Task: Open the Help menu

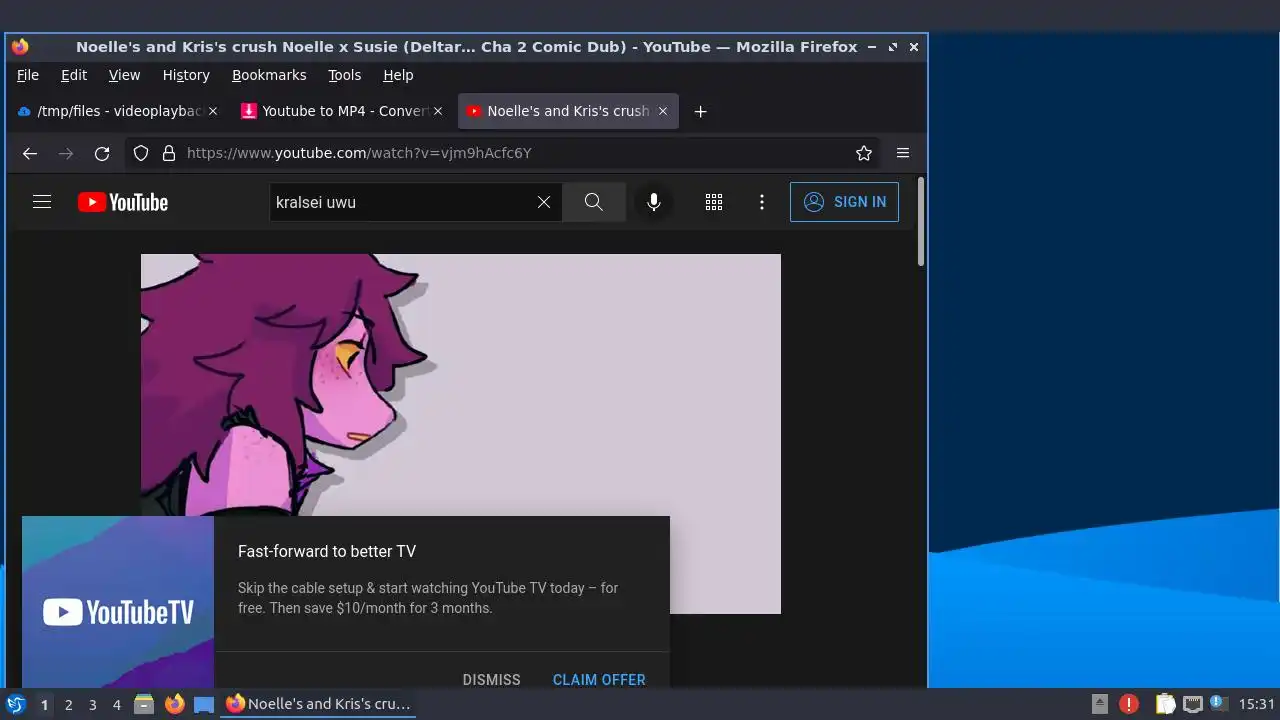Action: [398, 75]
